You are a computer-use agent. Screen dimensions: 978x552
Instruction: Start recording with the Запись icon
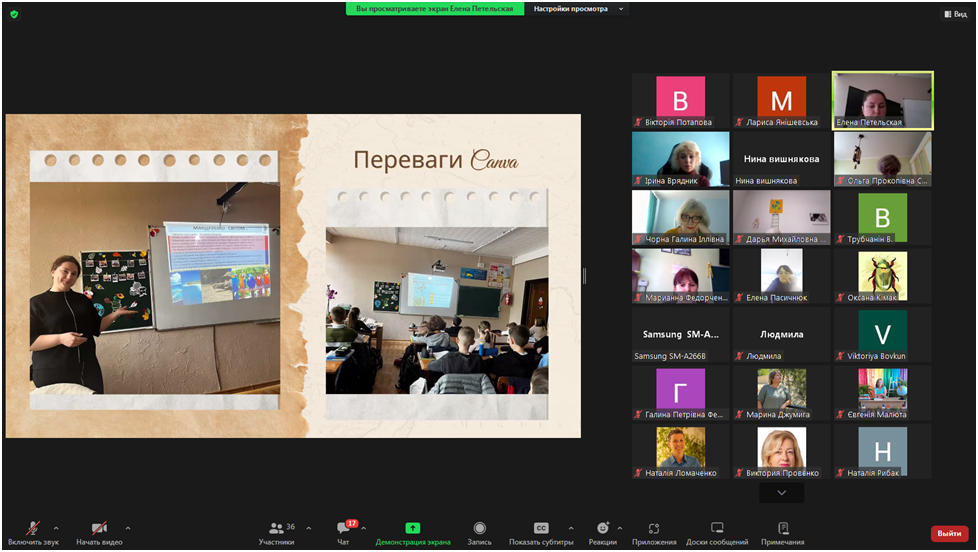tap(480, 529)
